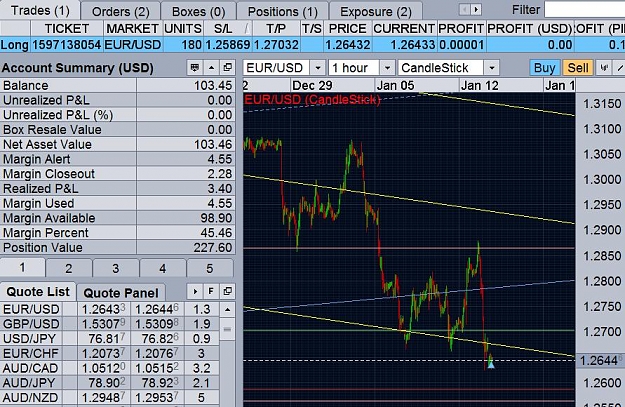Select trade ticket 1597138054
Screen dimensions: 625x407
(67, 45)
